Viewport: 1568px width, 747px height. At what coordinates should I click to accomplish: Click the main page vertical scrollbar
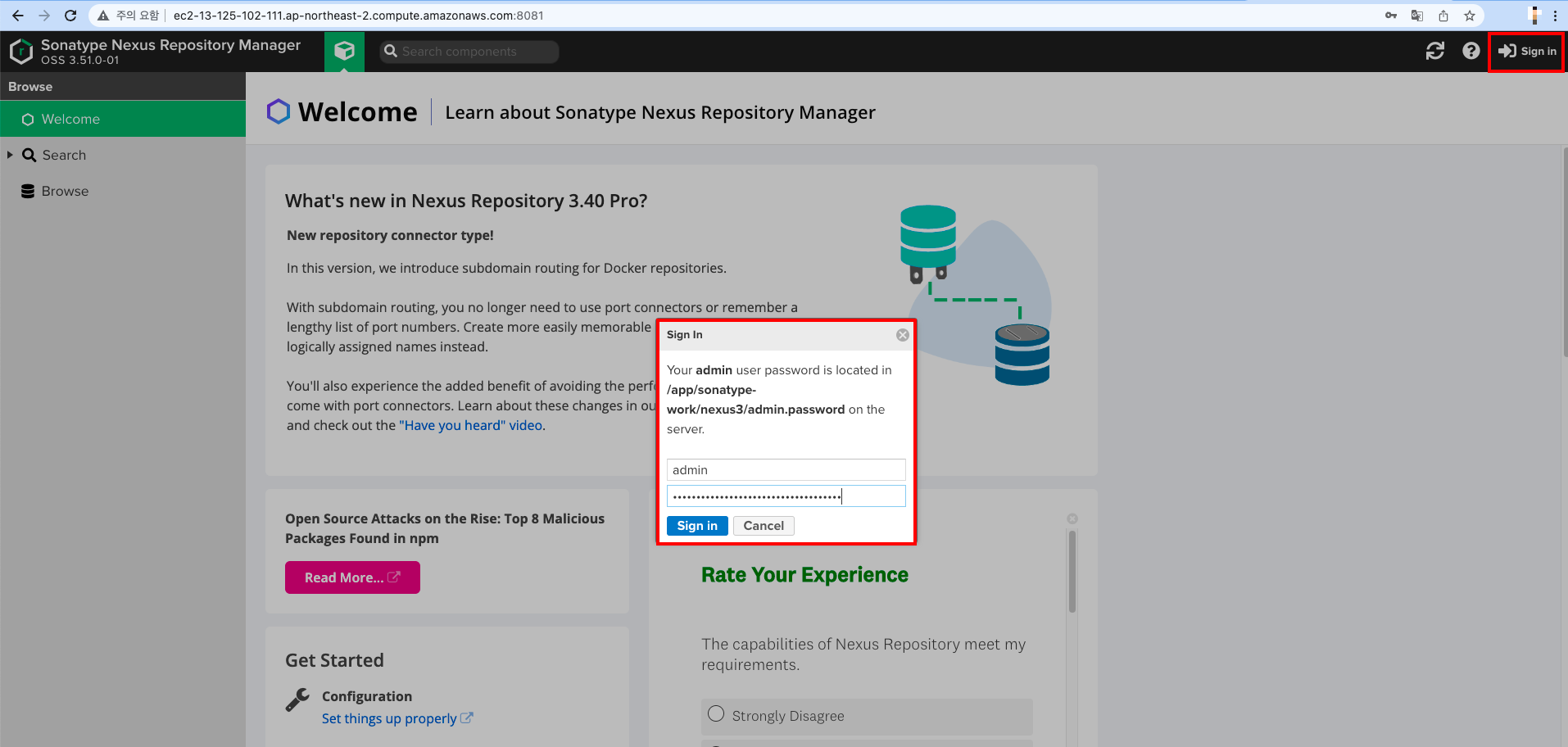1566,251
